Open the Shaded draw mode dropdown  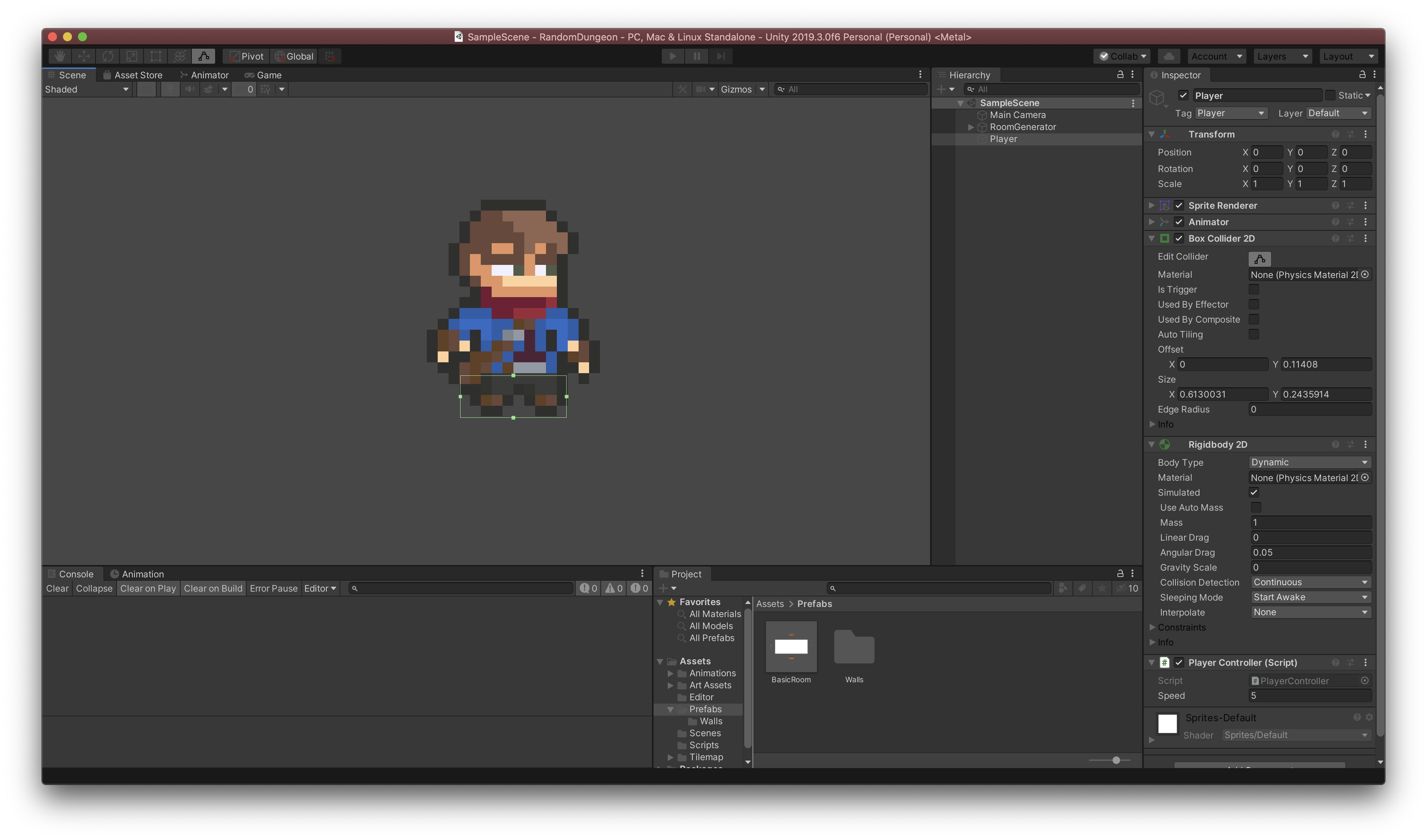[x=88, y=90]
